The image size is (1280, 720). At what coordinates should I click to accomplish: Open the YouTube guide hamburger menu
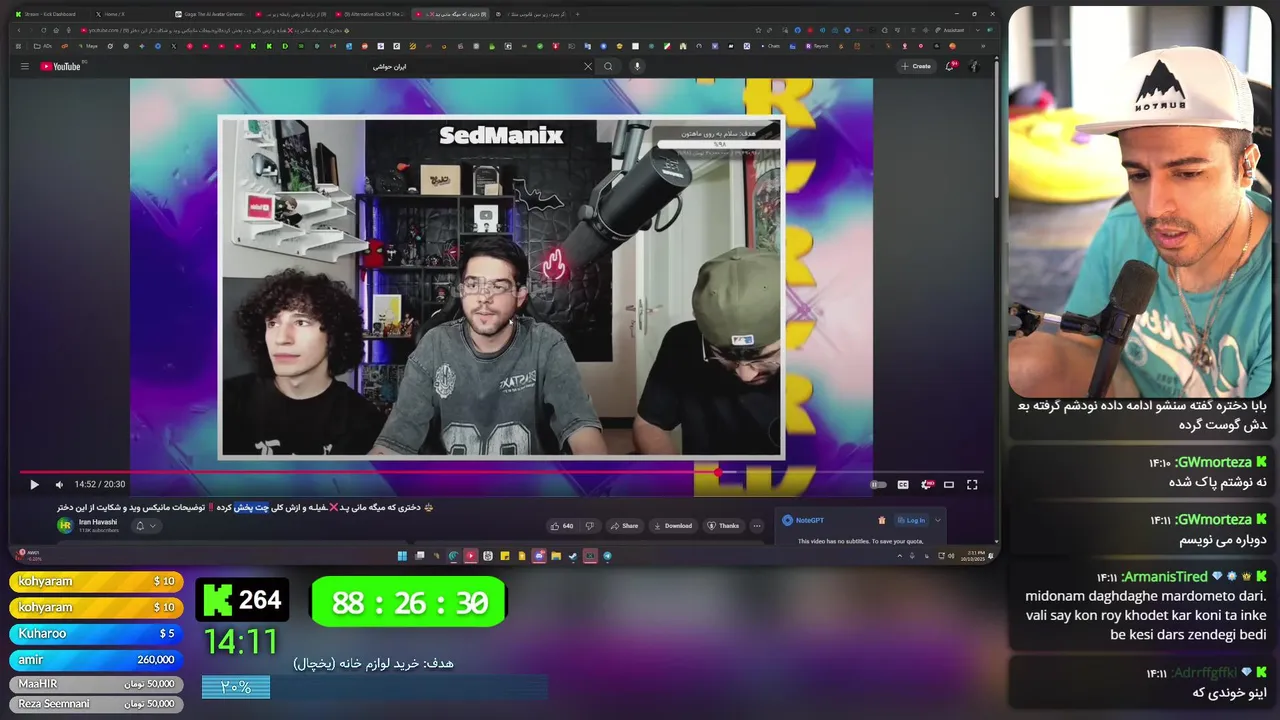25,66
